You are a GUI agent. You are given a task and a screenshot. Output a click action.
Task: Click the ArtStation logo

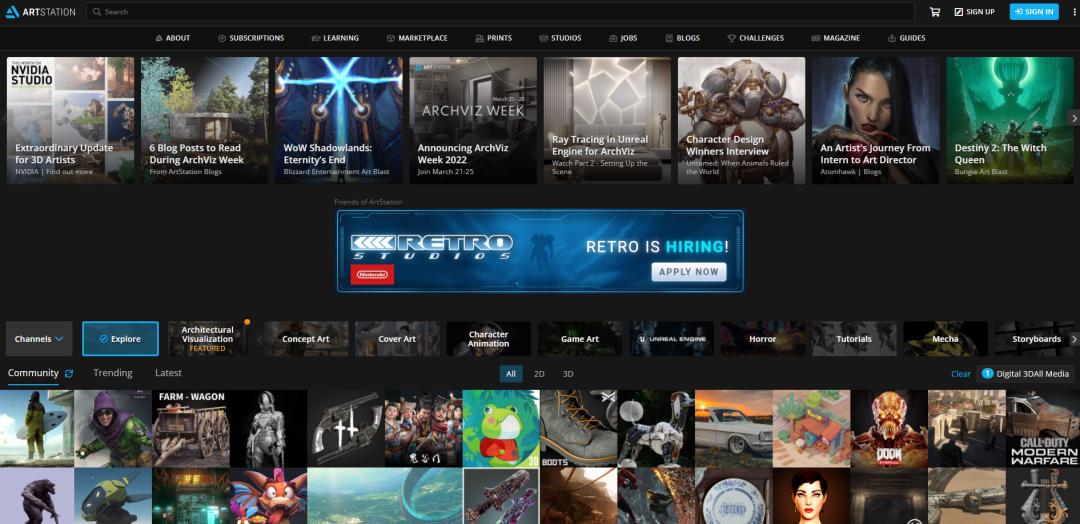click(40, 12)
